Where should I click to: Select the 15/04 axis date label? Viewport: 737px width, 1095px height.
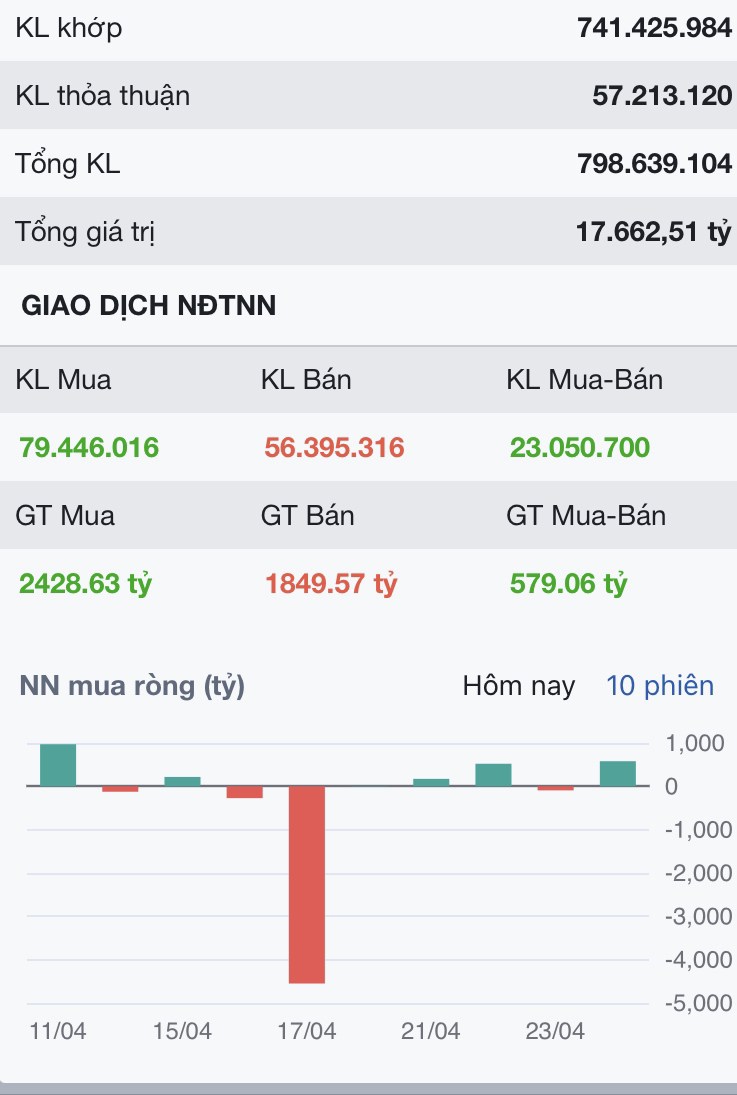click(x=182, y=1031)
